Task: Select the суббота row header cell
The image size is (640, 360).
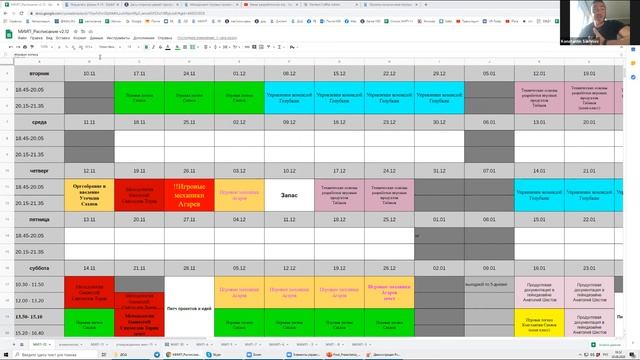Action: pos(39,268)
